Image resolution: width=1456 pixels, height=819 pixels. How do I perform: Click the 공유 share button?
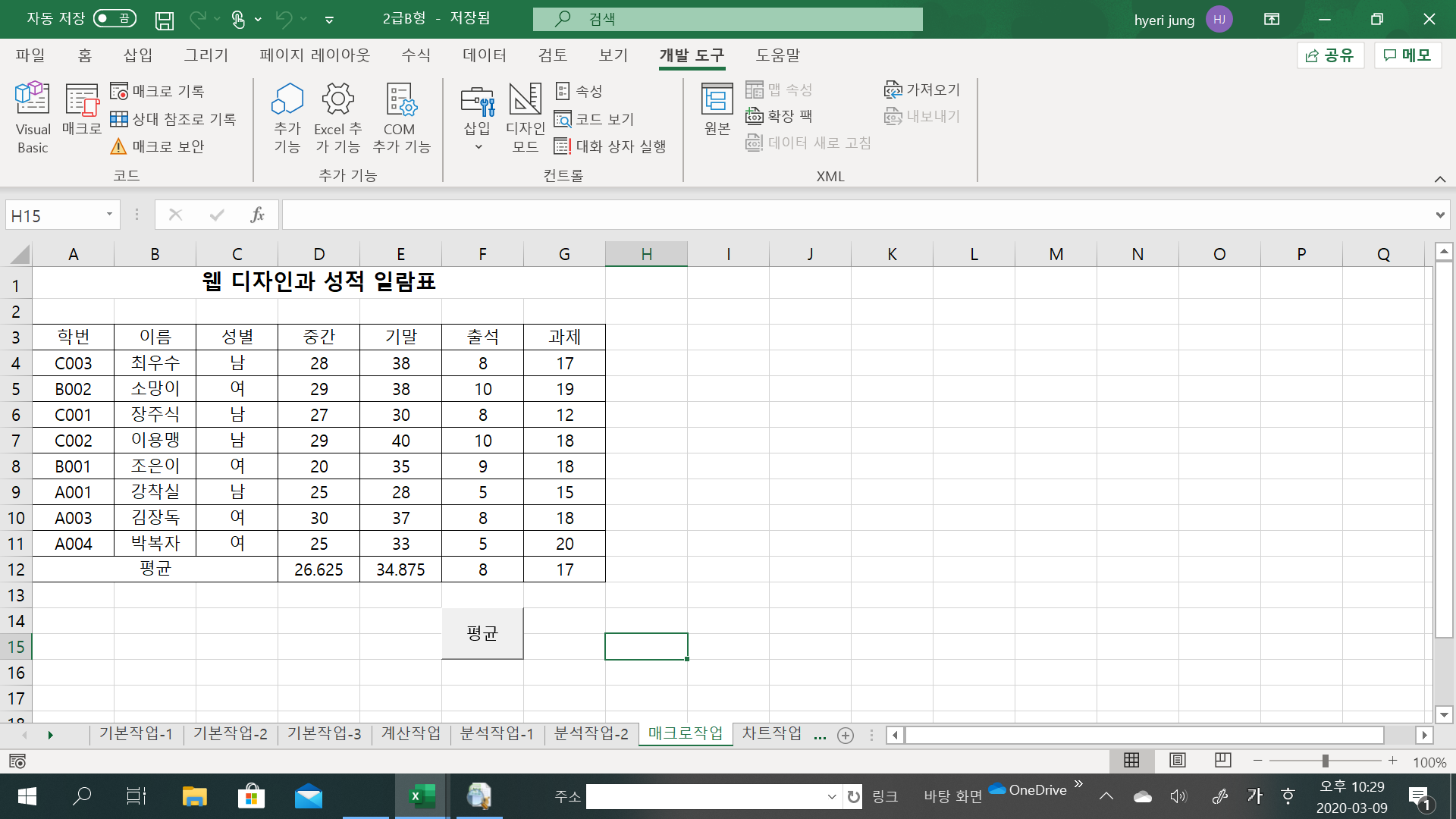coord(1330,55)
